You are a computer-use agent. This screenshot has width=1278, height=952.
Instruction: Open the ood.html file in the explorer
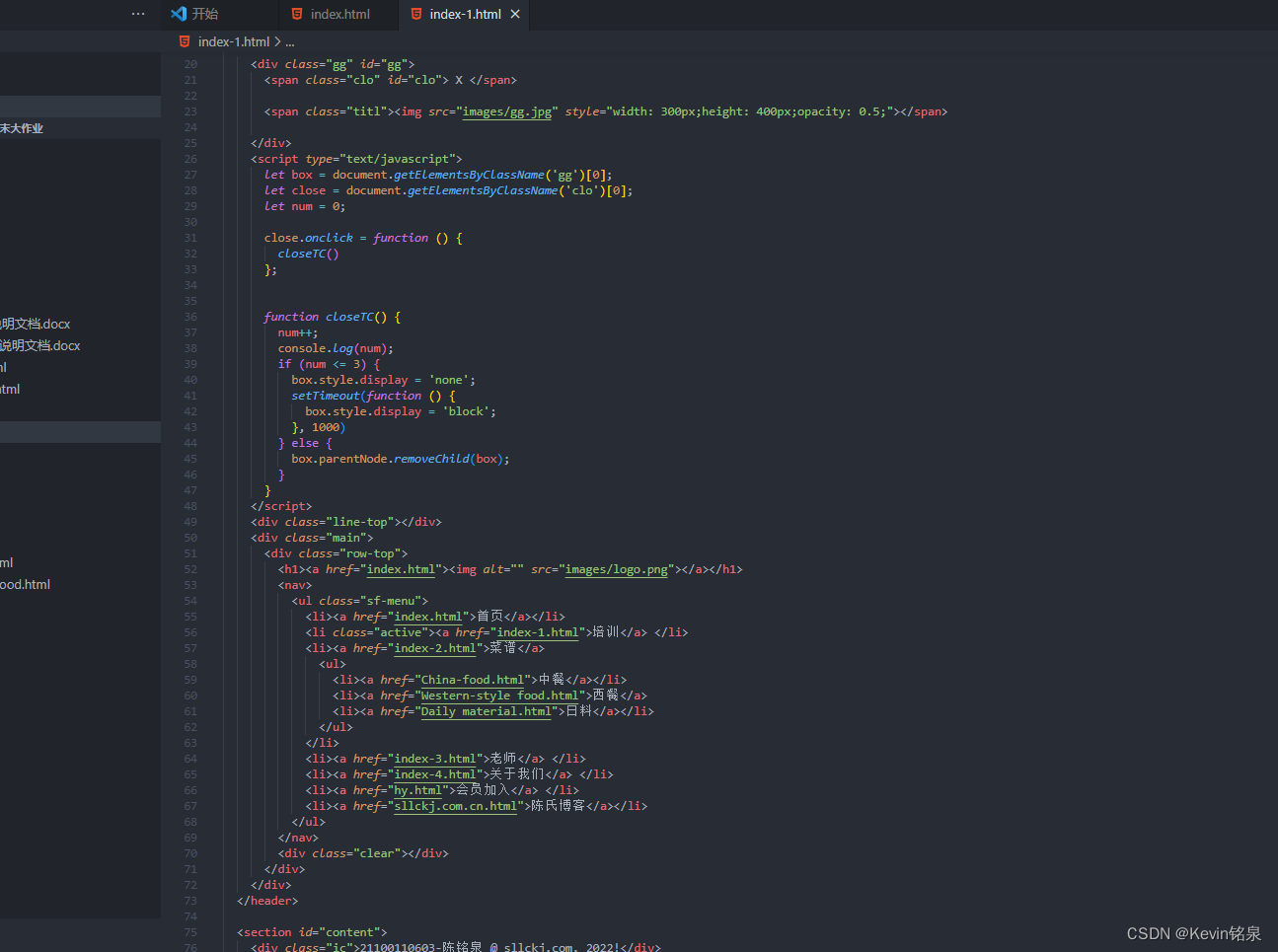coord(26,584)
